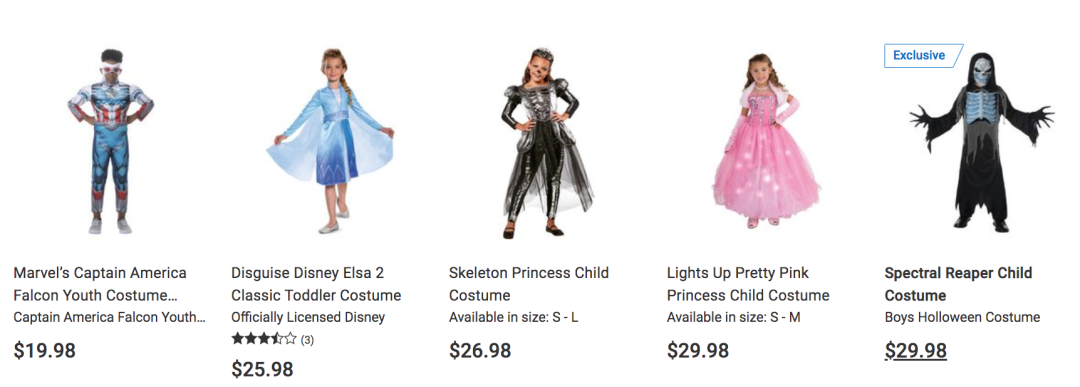Open the (3) review count link

coord(307,339)
